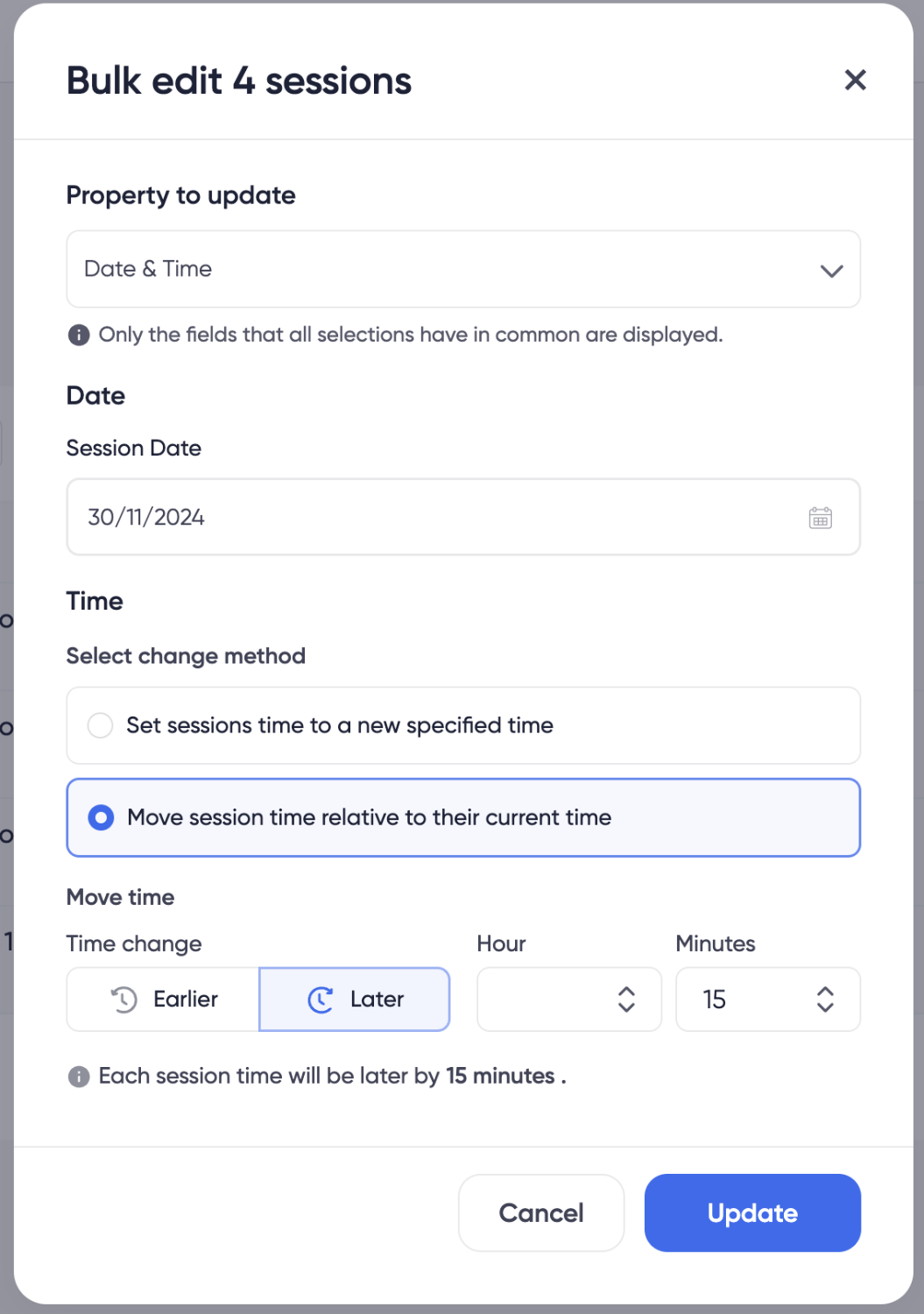Viewport: 924px width, 1314px height.
Task: Click the info icon under Property dropdown
Action: coord(79,335)
